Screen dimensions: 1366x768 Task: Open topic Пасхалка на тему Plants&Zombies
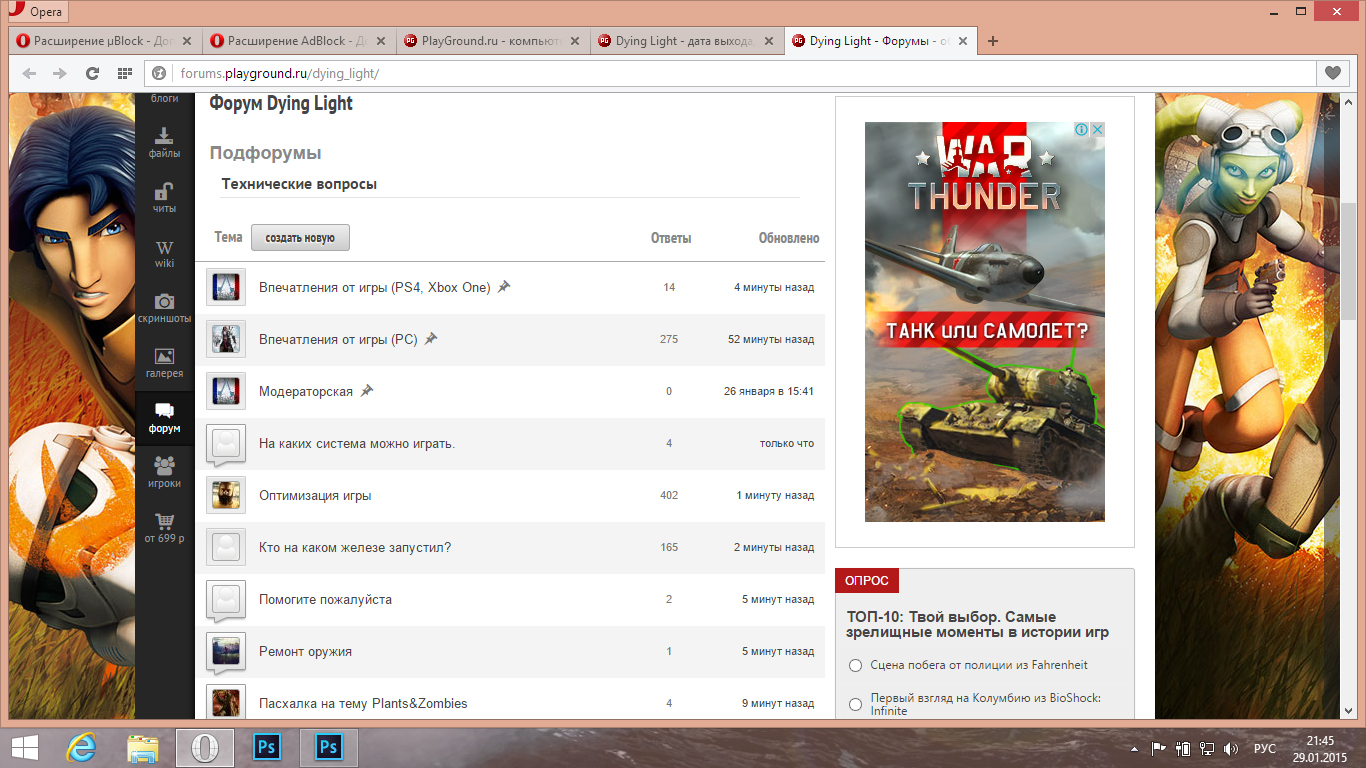point(363,704)
